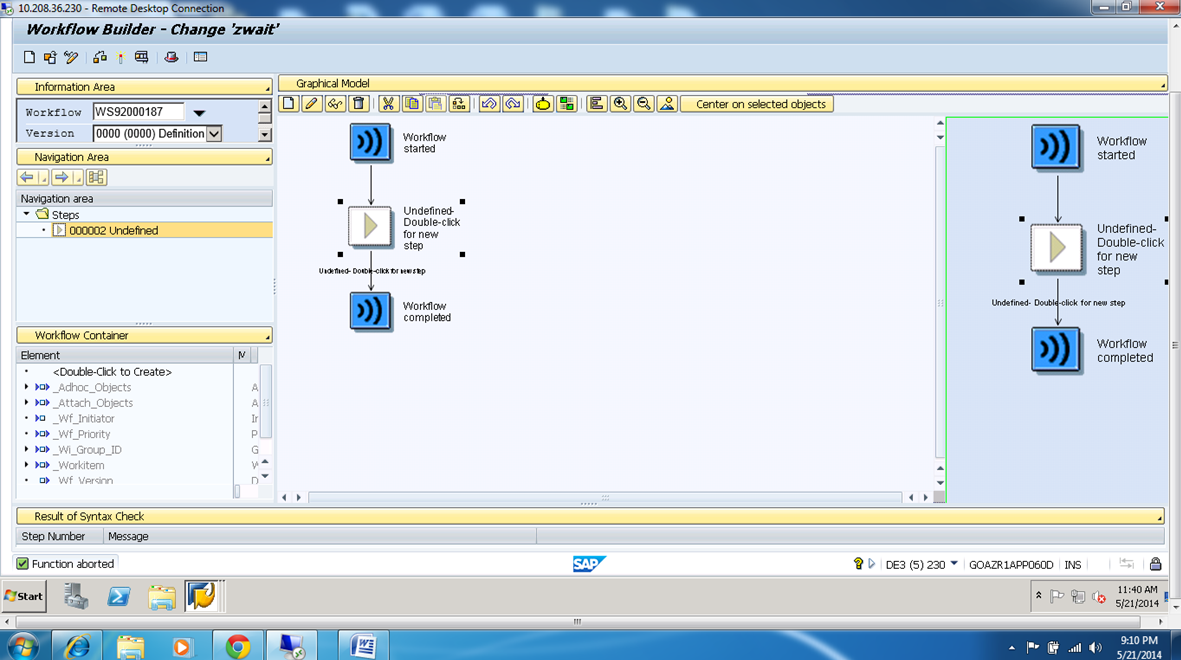Click the Step Number column header
The image size is (1181, 660).
pyautogui.click(x=60, y=536)
